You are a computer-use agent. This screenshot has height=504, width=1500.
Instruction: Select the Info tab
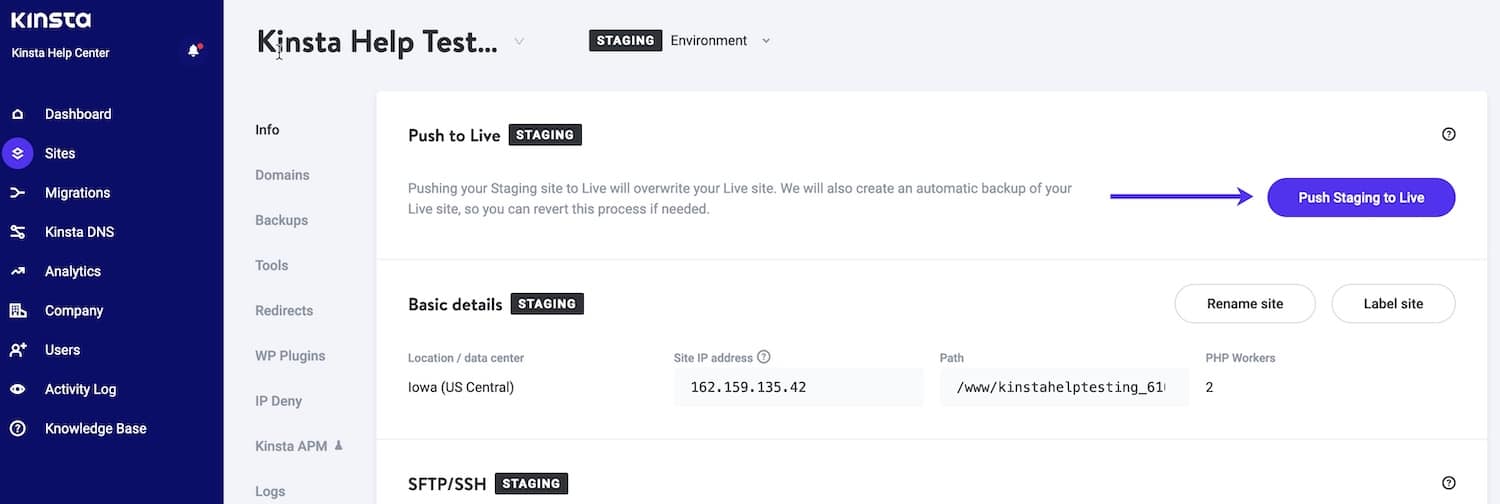[x=267, y=130]
